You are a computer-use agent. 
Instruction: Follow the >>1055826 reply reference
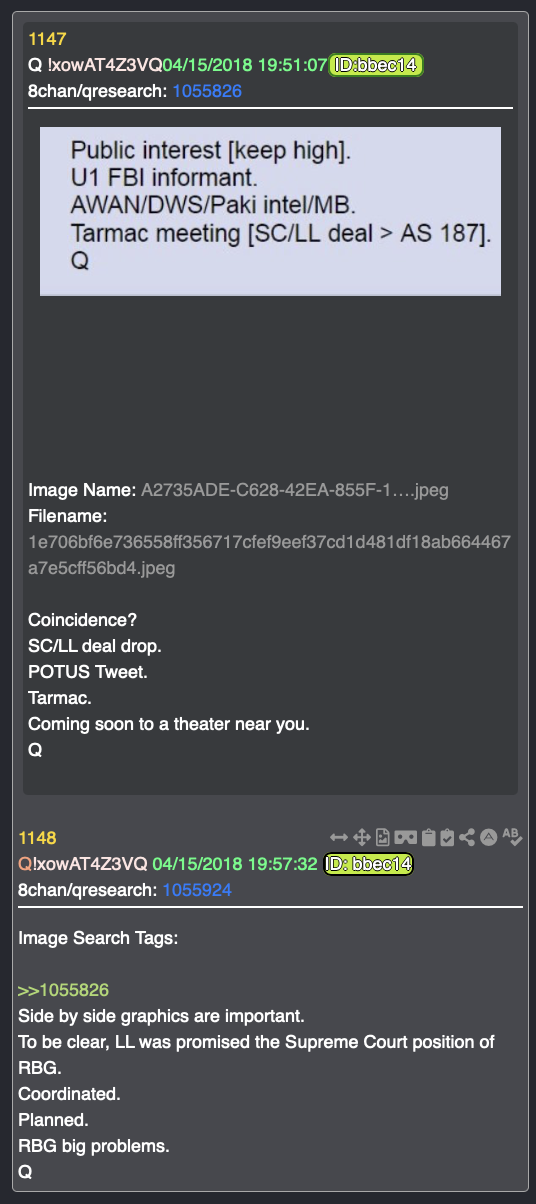(64, 990)
